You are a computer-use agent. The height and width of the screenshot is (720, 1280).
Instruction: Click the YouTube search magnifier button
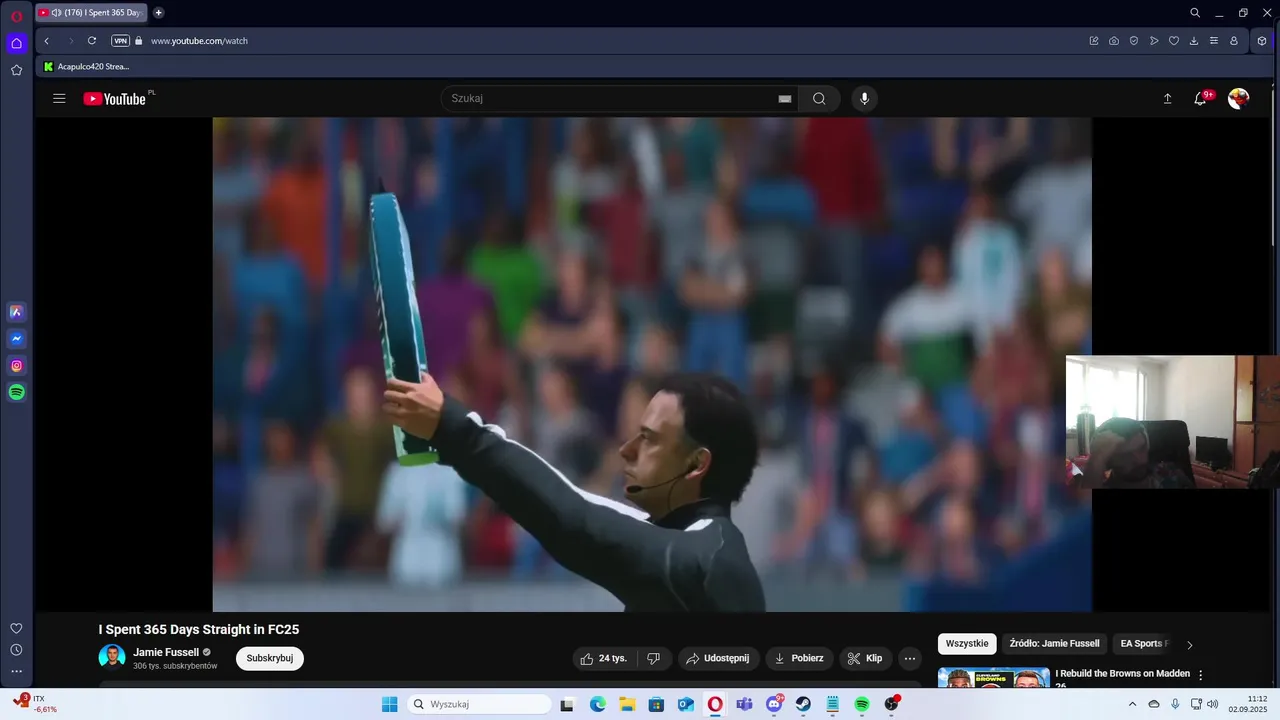click(x=819, y=98)
